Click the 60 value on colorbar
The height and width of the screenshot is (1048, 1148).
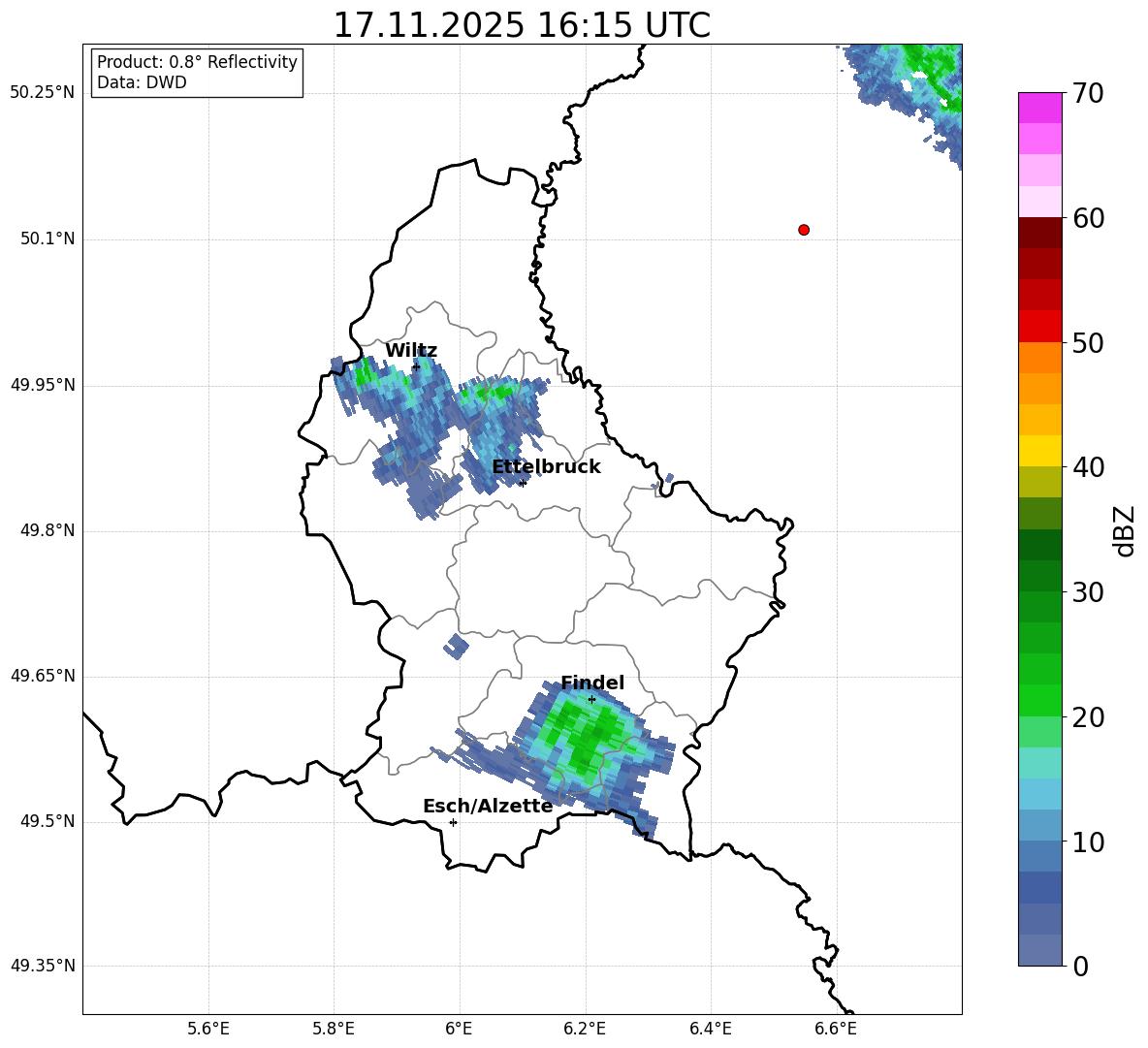1088,218
